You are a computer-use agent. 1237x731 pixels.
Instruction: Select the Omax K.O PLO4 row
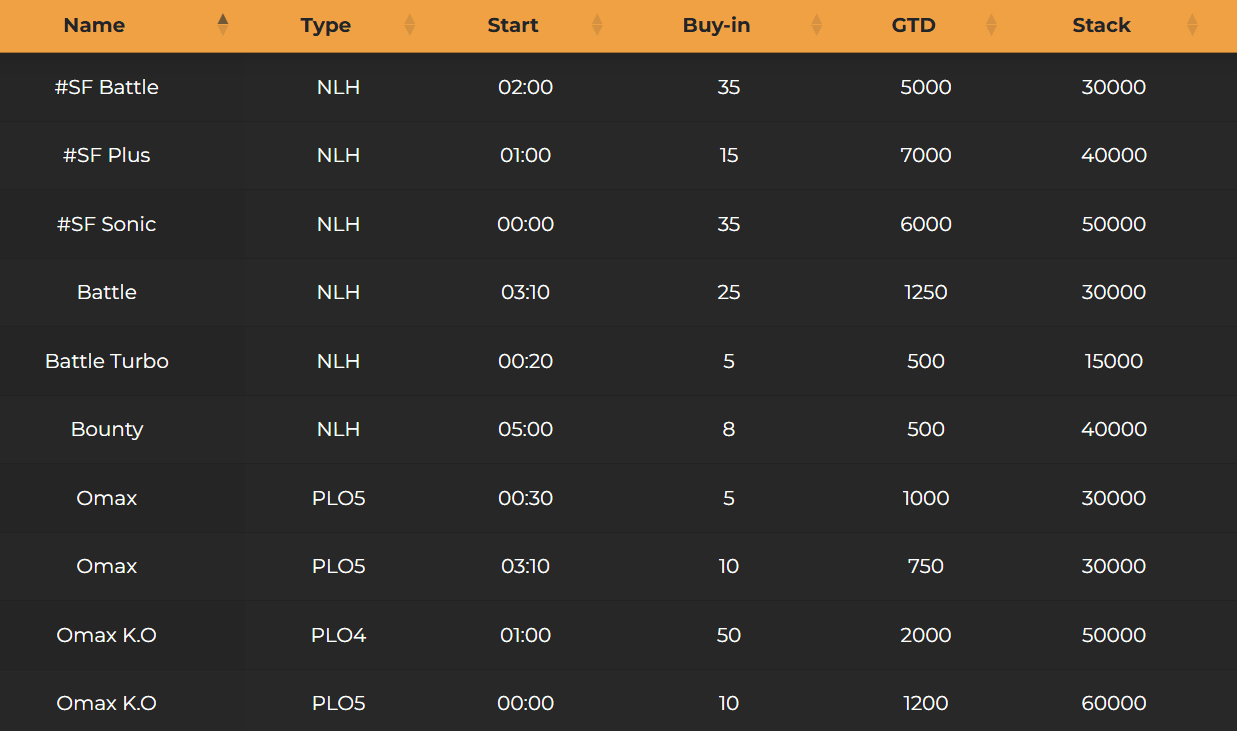107,635
